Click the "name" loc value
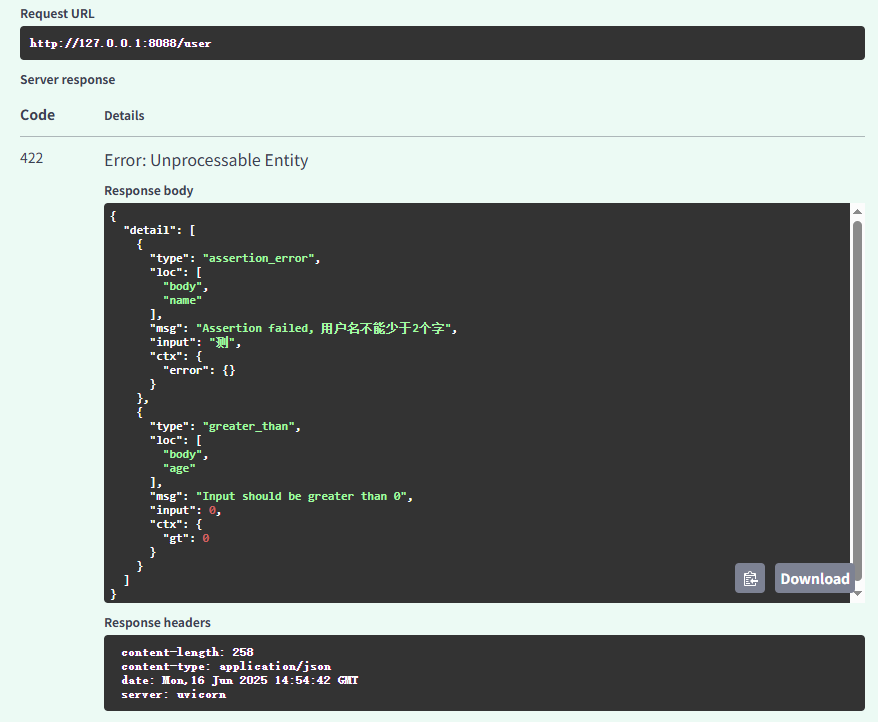 [x=182, y=300]
